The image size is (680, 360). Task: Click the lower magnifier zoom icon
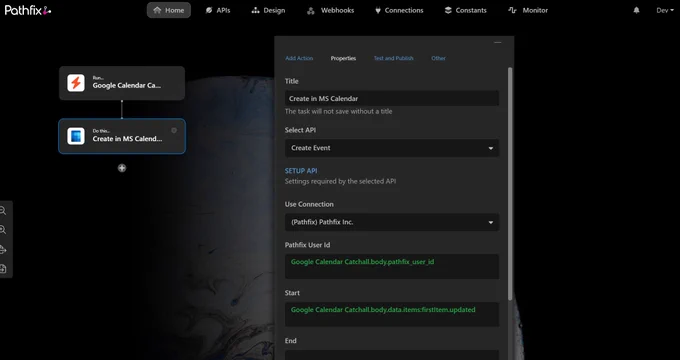coord(3,230)
